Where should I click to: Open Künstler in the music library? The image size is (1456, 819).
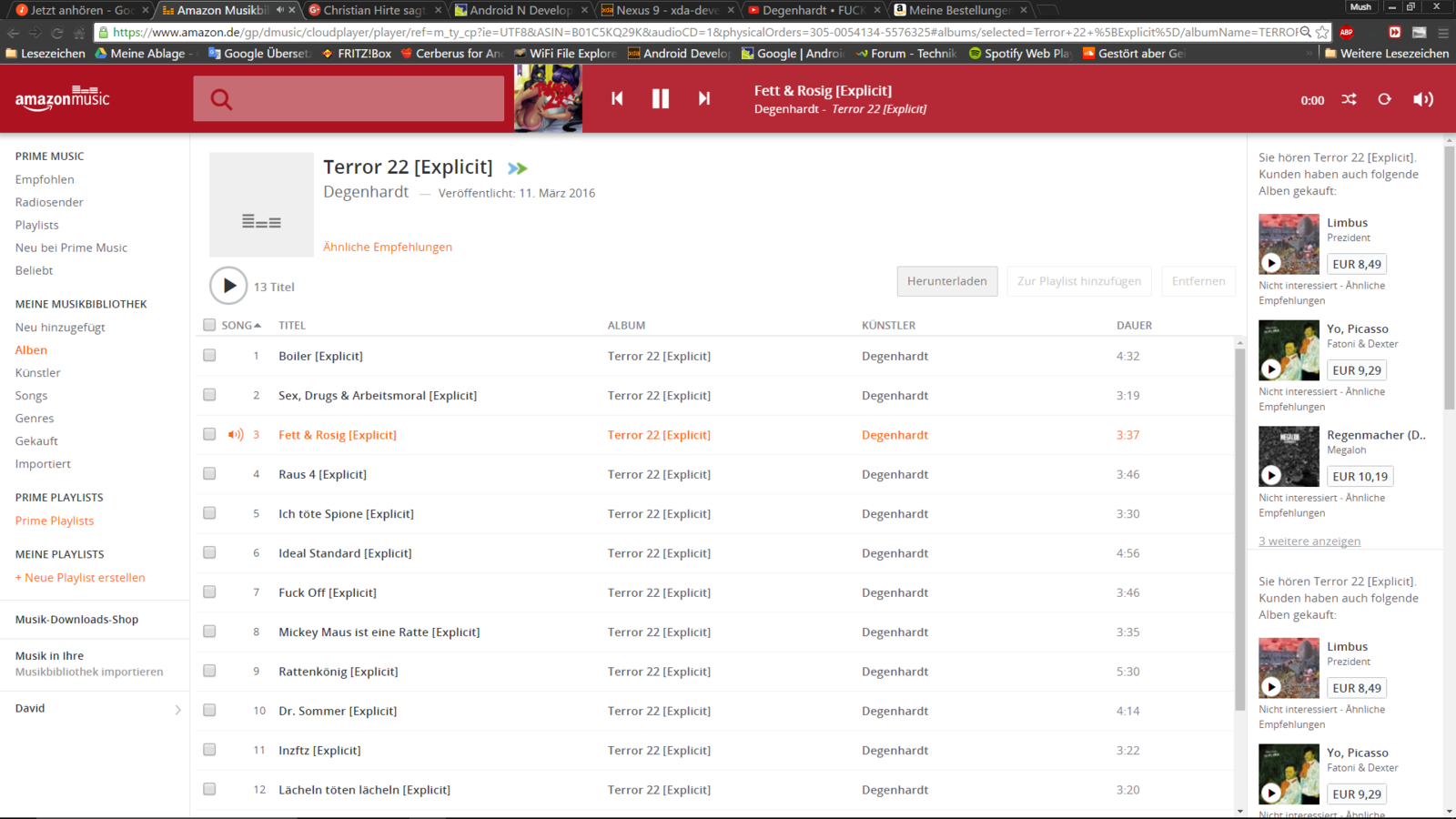38,373
